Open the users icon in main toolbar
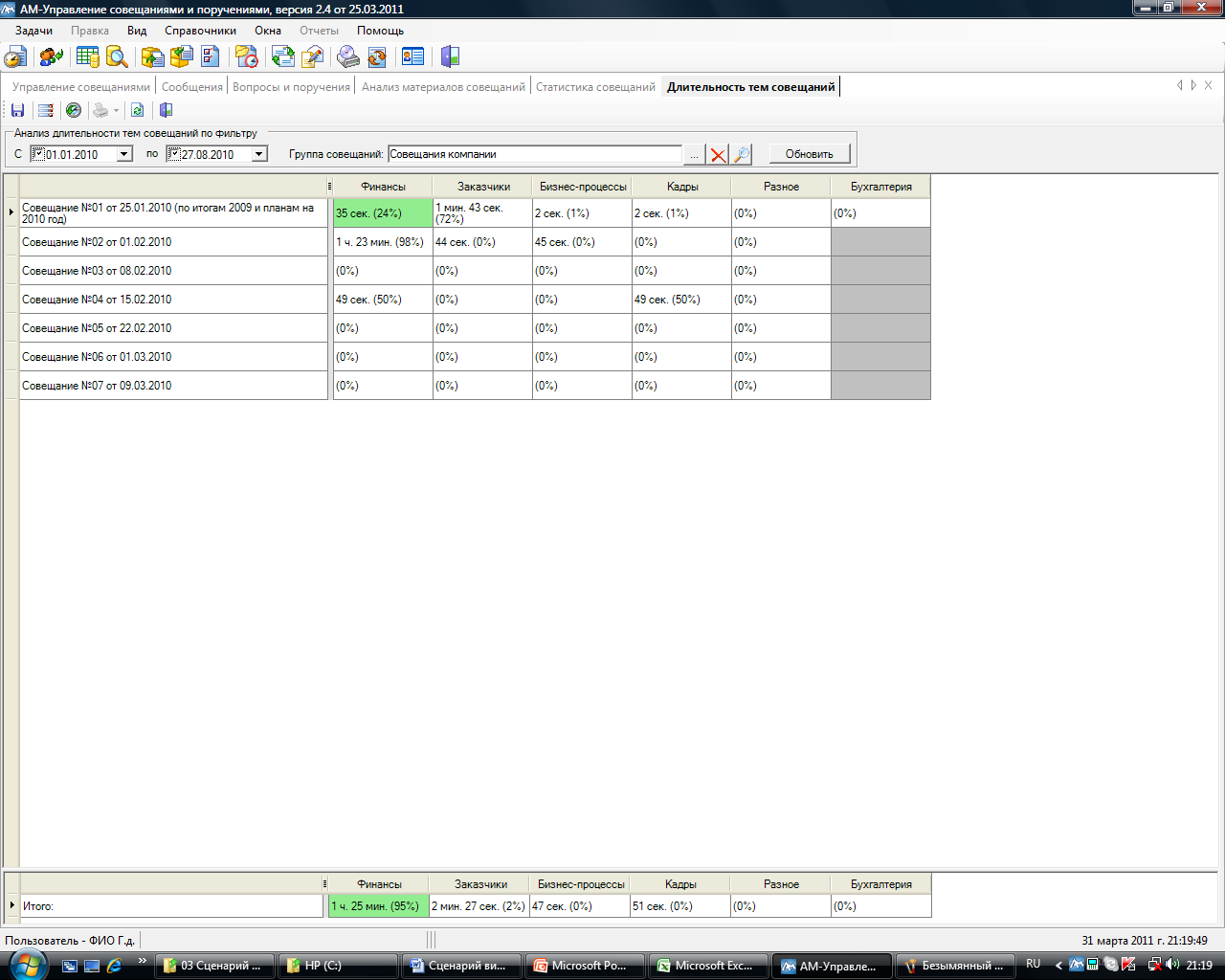1225x980 pixels. 51,57
